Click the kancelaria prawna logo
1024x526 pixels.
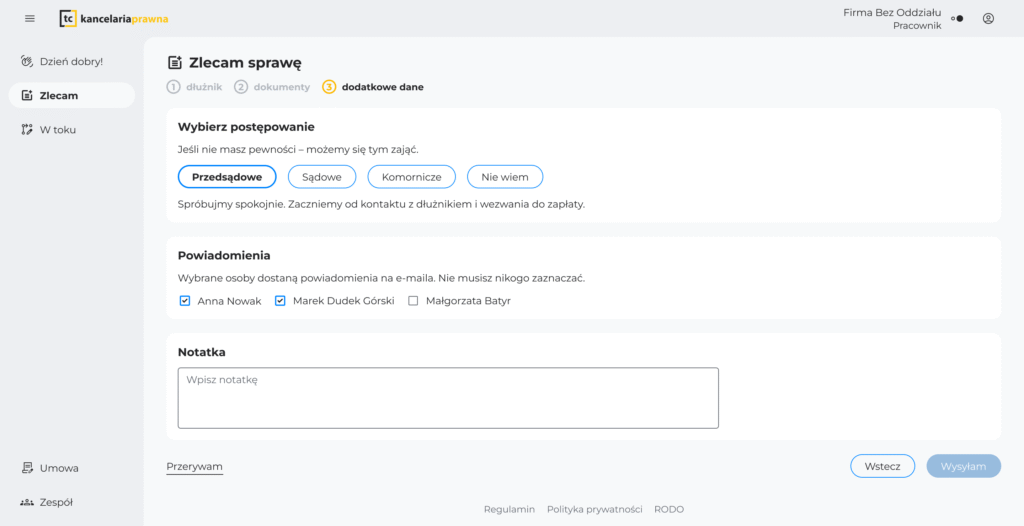click(x=113, y=18)
